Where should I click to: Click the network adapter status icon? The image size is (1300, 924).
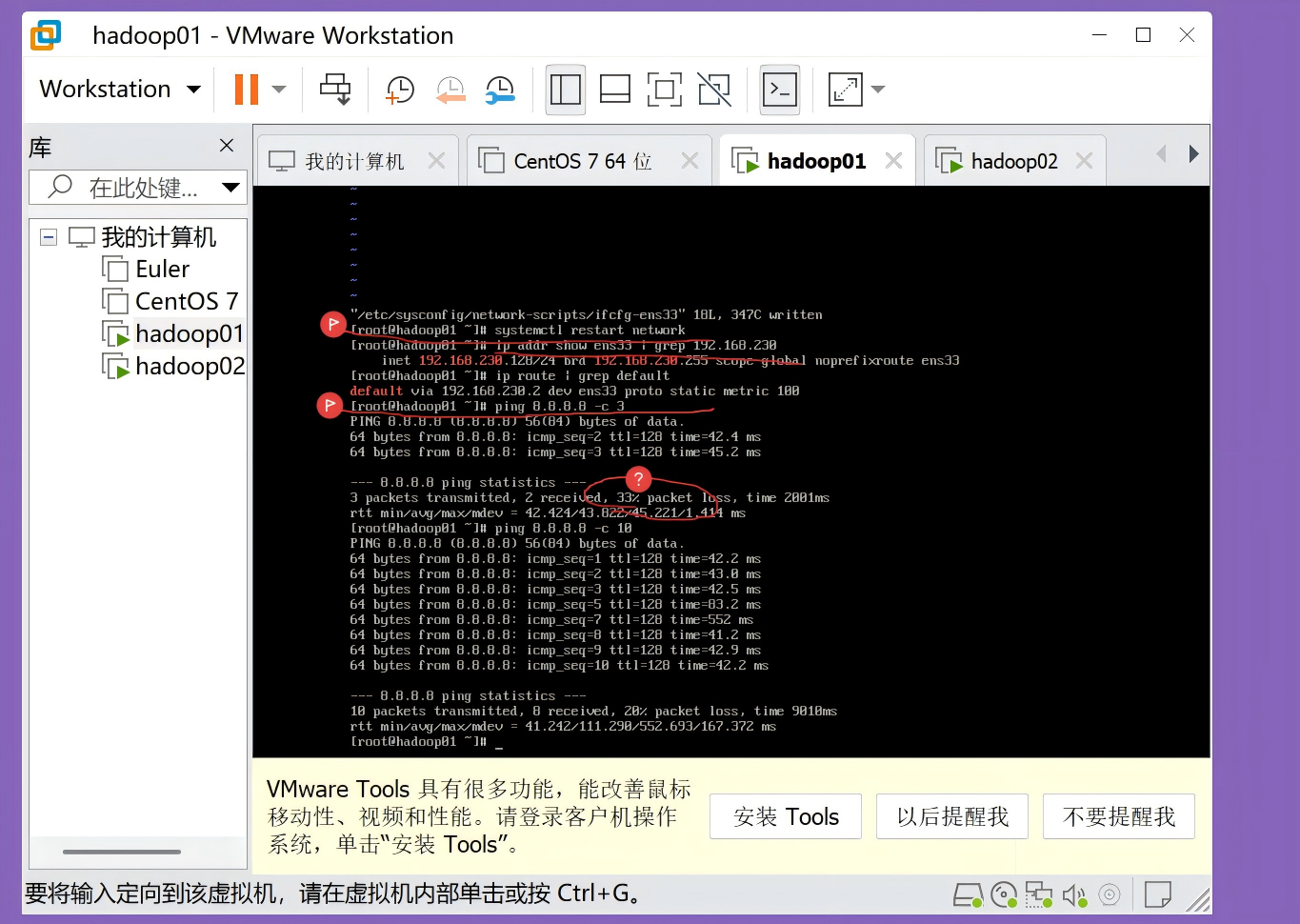pyautogui.click(x=1039, y=894)
